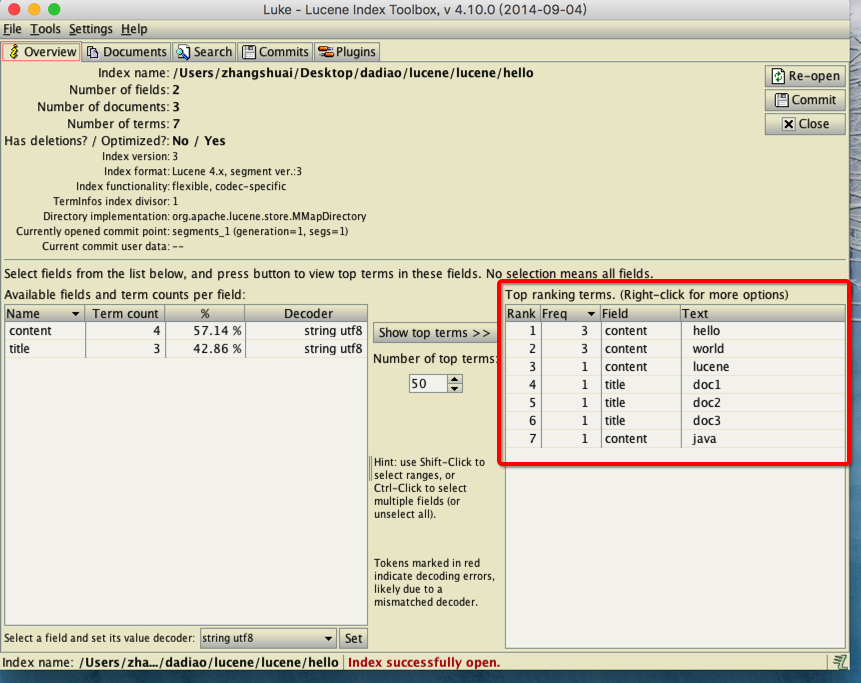Click the Close index button

805,124
